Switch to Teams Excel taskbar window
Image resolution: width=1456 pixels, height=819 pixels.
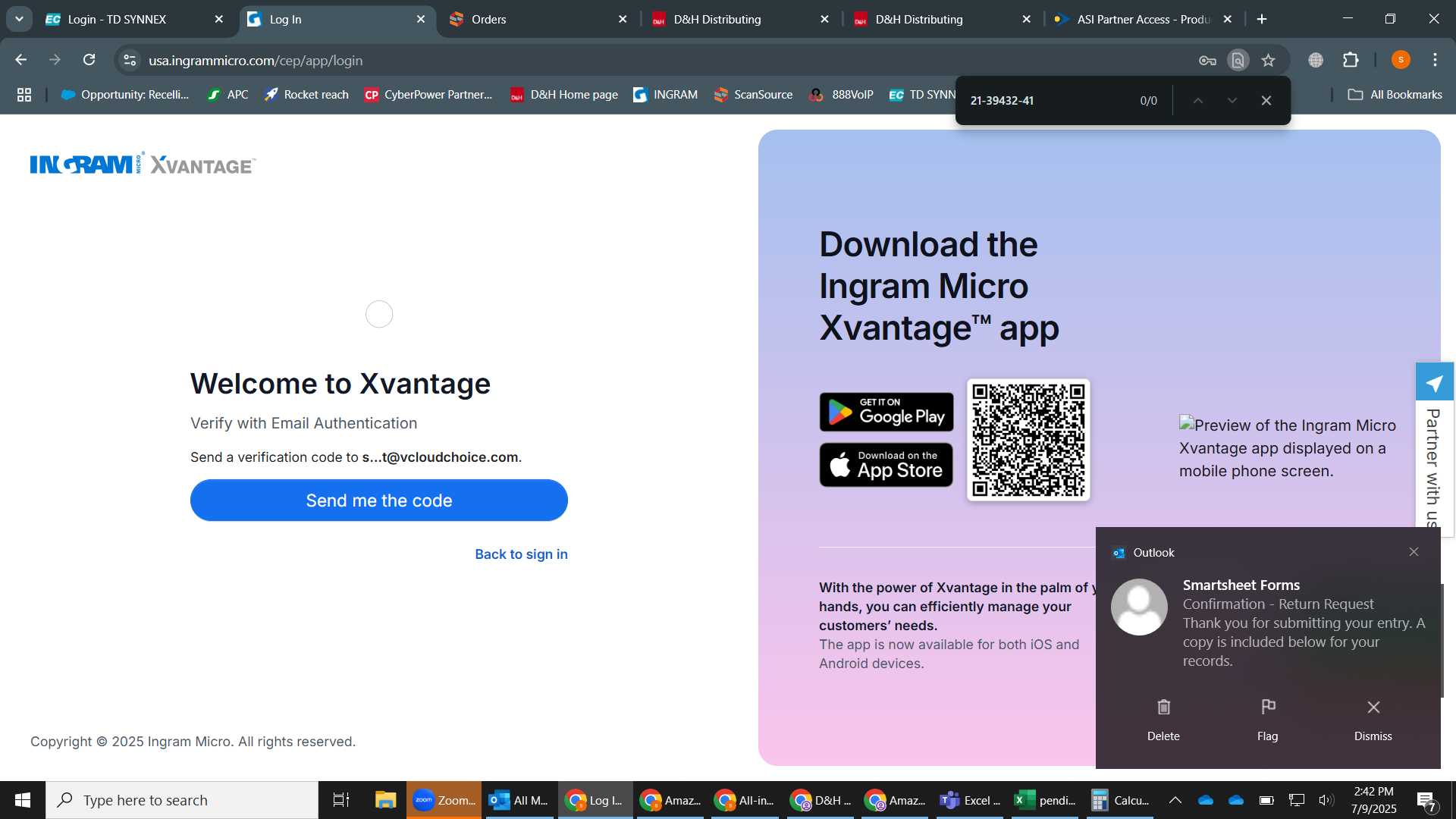[971, 800]
